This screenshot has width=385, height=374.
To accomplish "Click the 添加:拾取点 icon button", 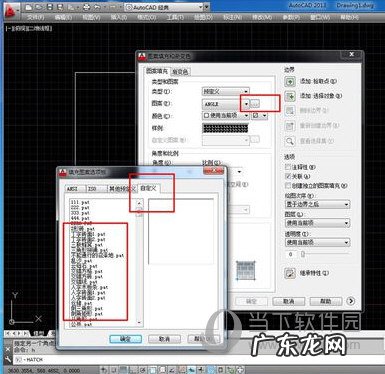I will pyautogui.click(x=290, y=81).
